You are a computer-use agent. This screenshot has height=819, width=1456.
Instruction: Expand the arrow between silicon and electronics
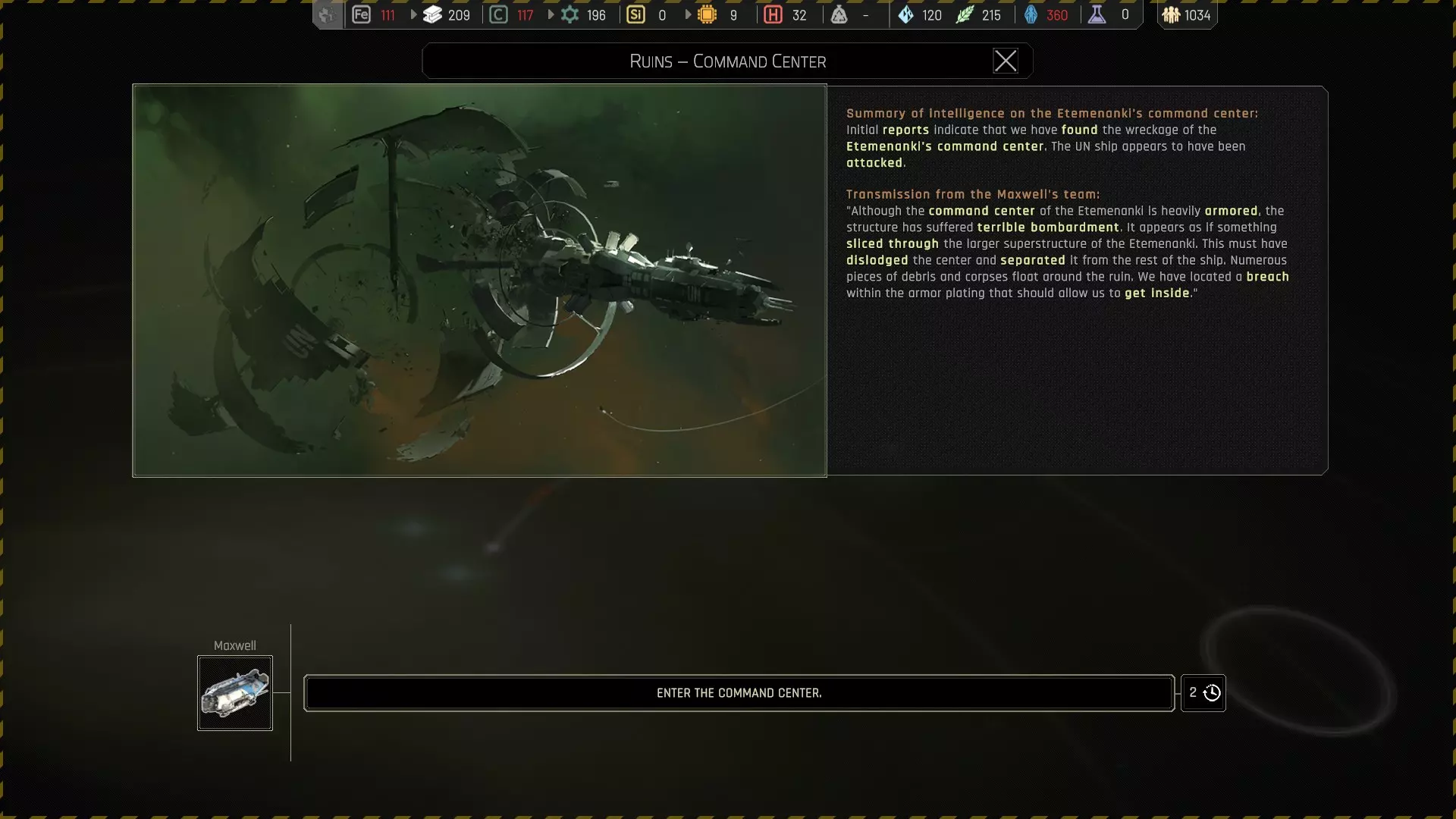click(688, 14)
